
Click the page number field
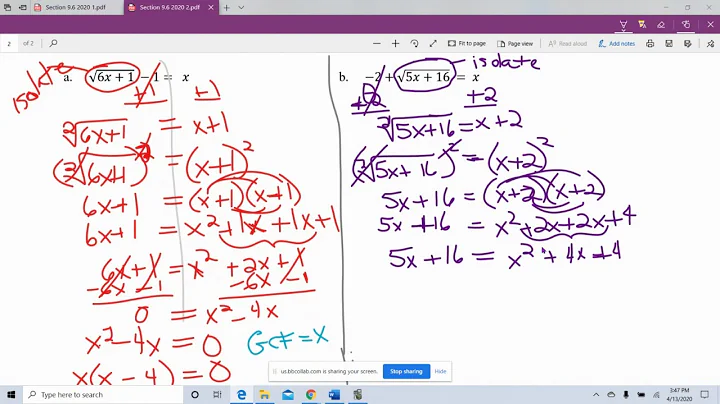click(x=9, y=44)
